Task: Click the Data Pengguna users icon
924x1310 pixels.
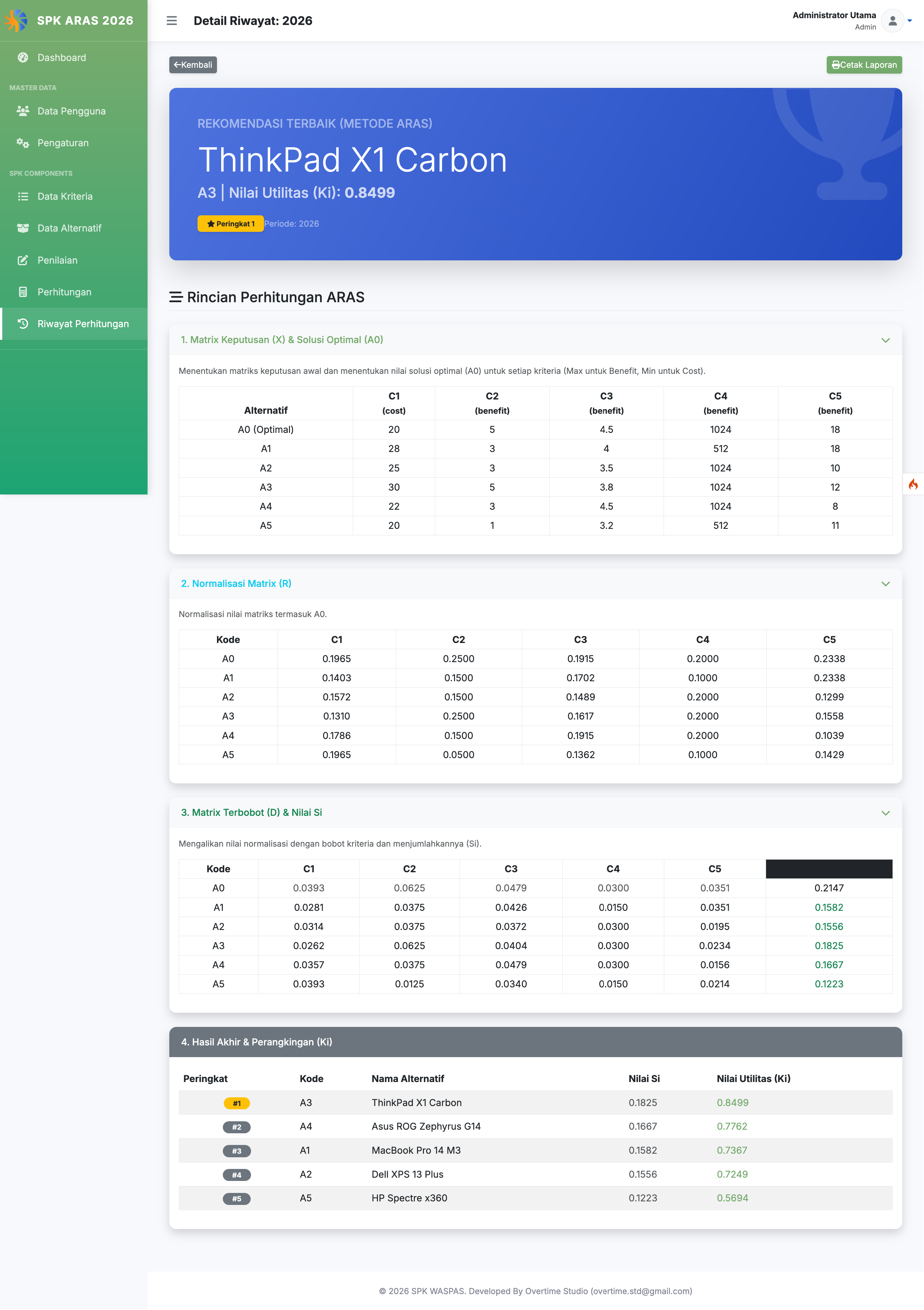Action: pyautogui.click(x=23, y=111)
